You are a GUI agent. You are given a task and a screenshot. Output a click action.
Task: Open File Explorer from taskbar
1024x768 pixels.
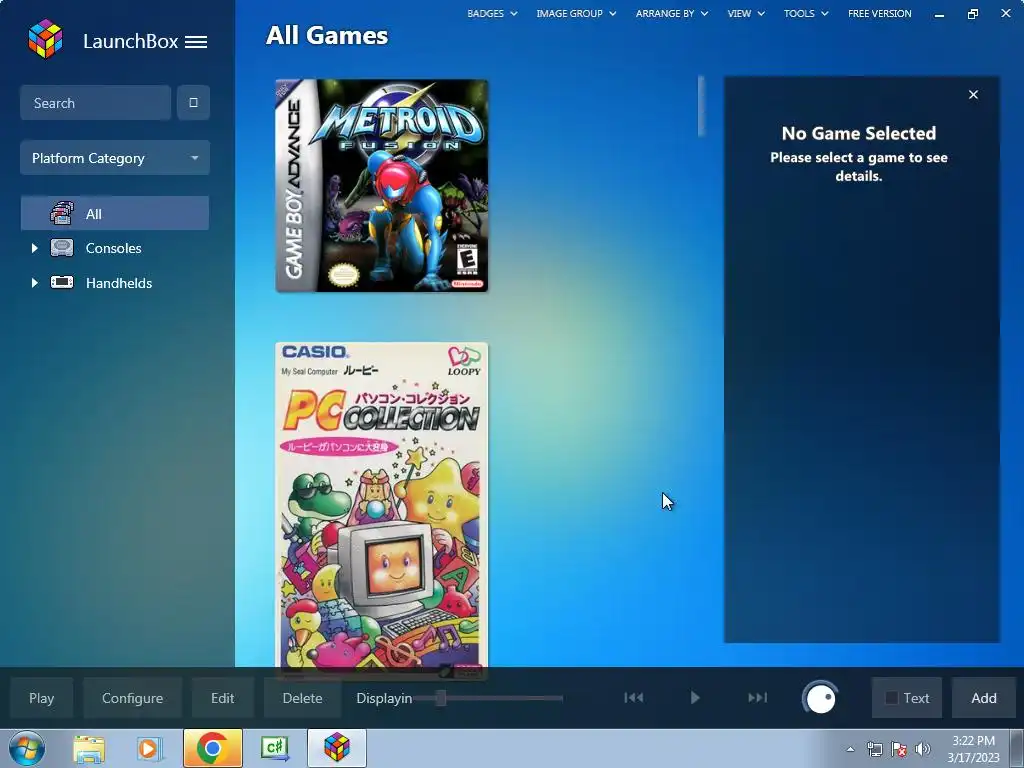pyautogui.click(x=89, y=748)
